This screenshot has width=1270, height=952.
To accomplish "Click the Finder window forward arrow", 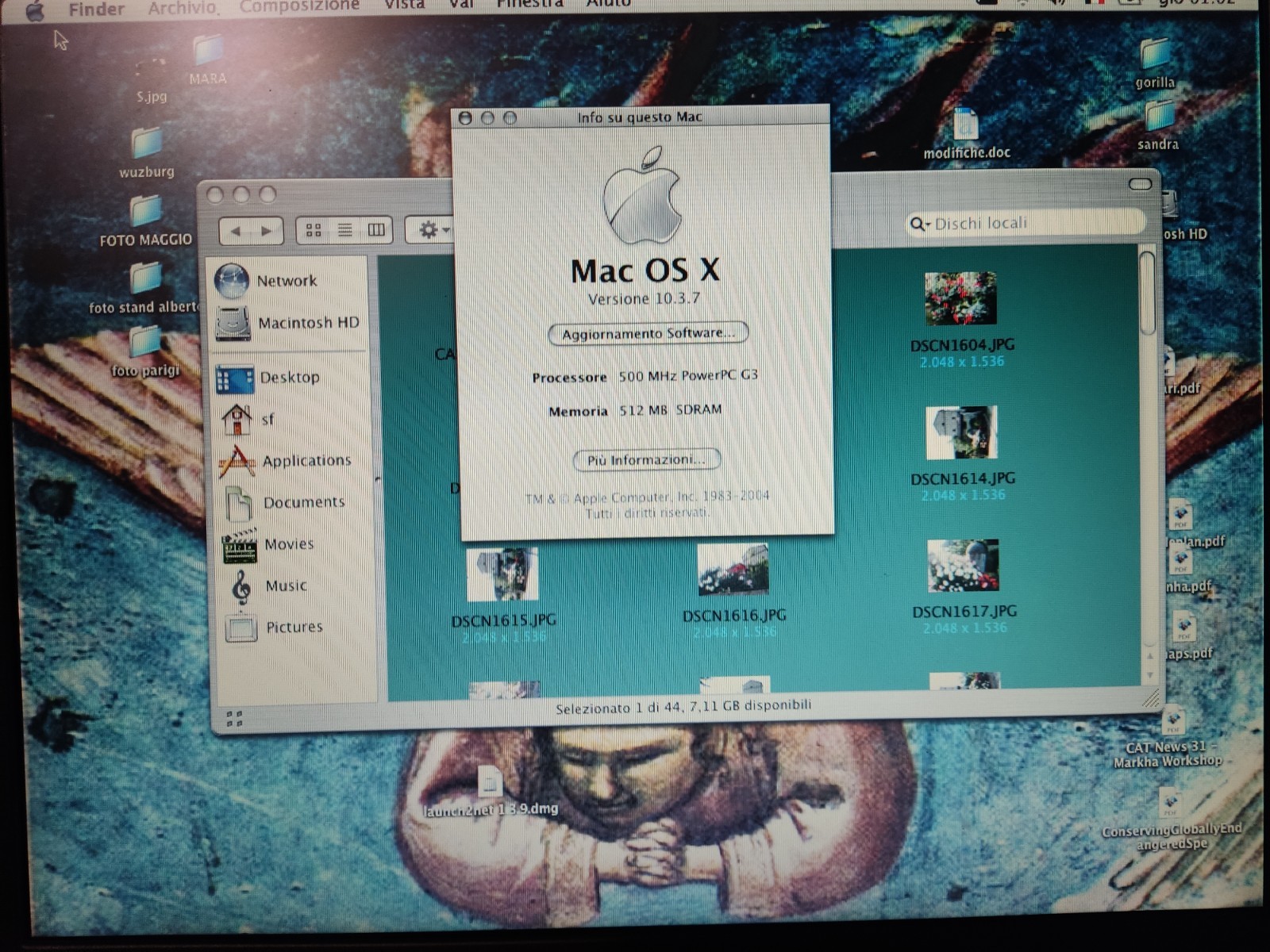I will (267, 231).
